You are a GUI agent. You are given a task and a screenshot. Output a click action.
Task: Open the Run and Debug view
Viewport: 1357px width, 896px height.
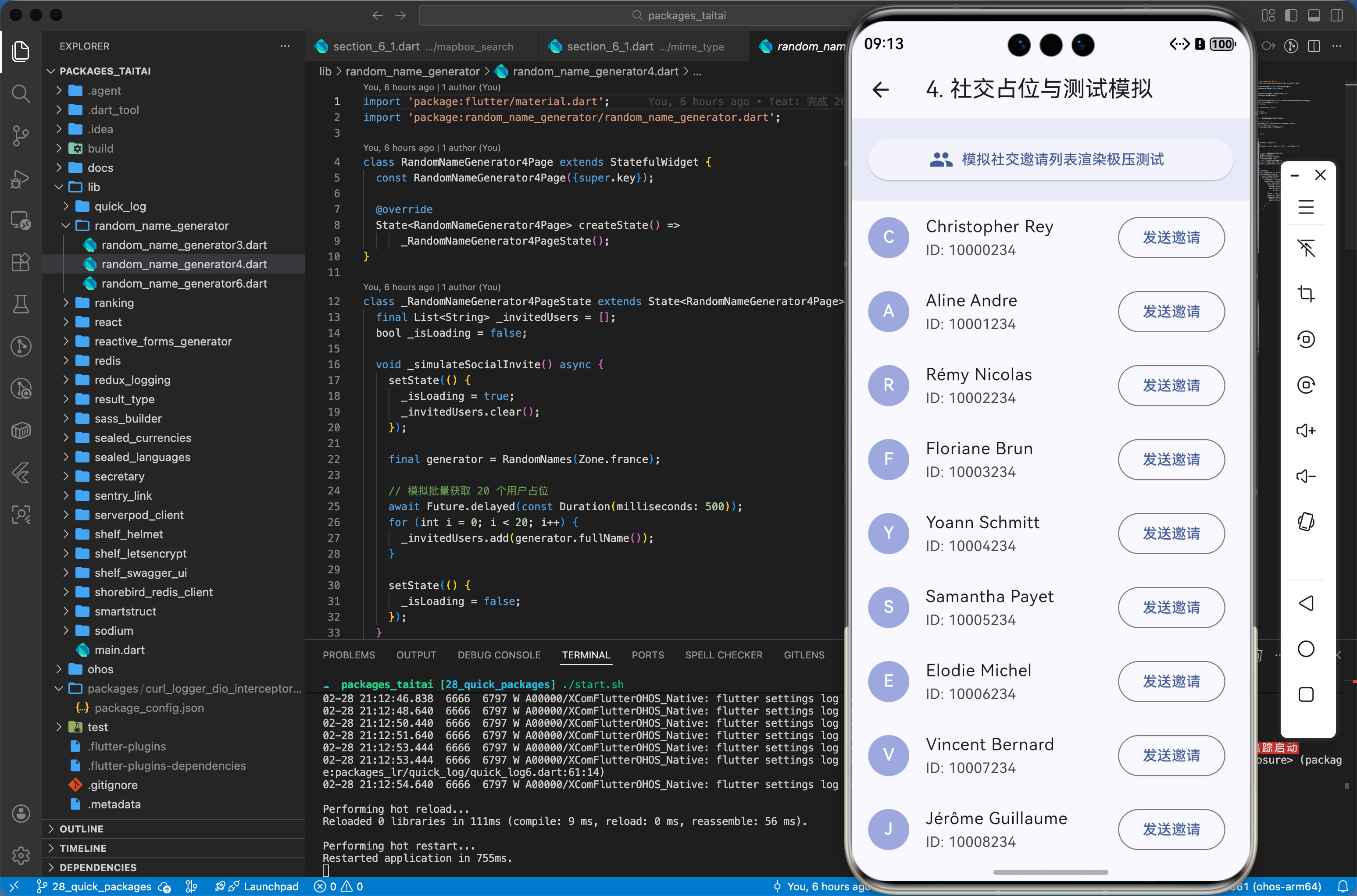pyautogui.click(x=21, y=179)
